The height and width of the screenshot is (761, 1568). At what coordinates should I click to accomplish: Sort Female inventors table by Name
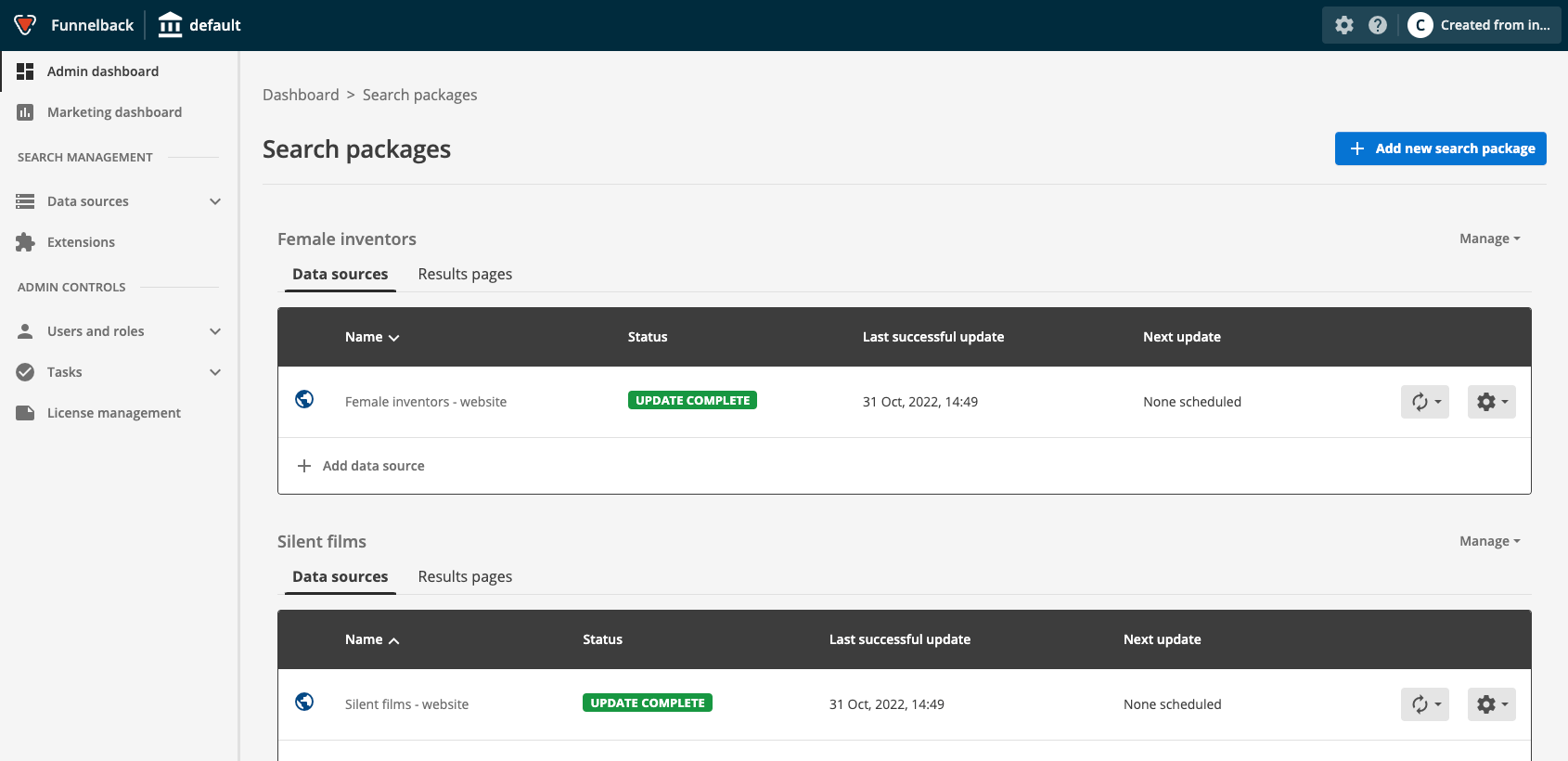coord(372,337)
